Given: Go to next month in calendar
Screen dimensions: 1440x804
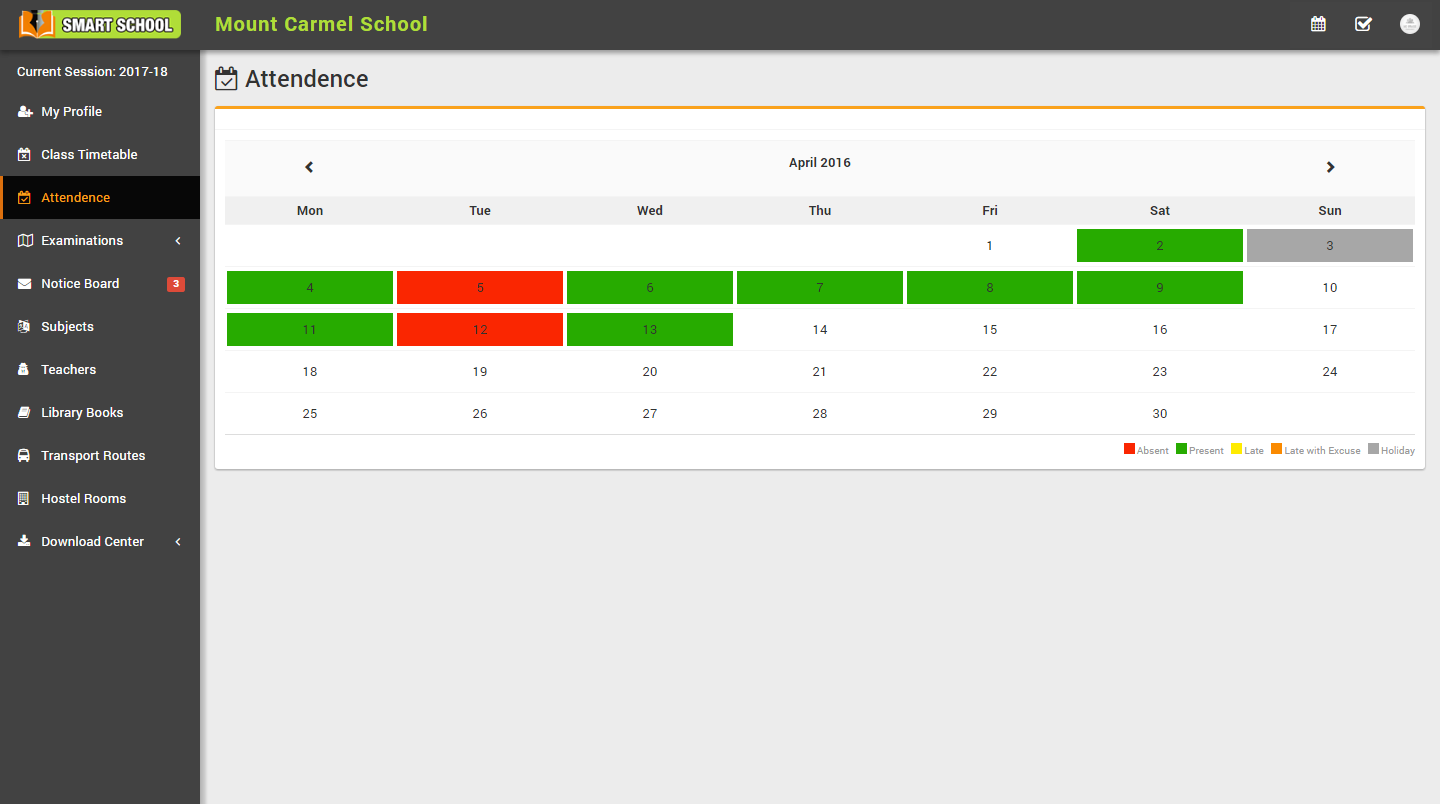Looking at the screenshot, I should [x=1330, y=167].
